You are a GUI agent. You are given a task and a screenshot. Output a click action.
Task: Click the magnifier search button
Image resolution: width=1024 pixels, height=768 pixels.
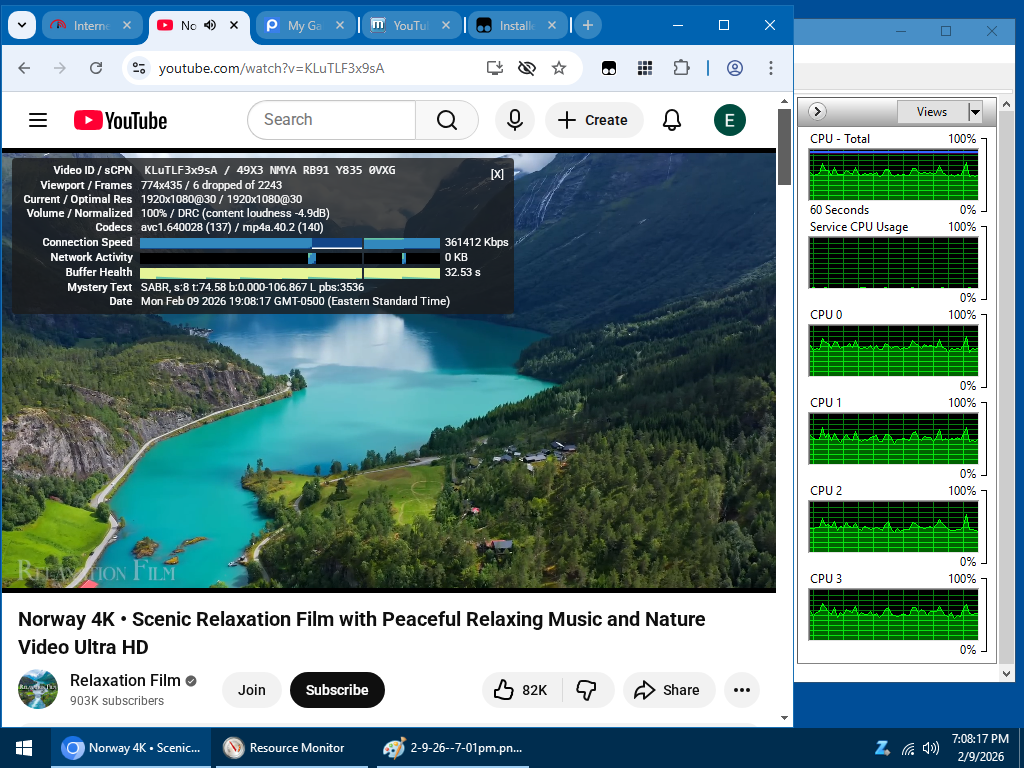pyautogui.click(x=447, y=120)
